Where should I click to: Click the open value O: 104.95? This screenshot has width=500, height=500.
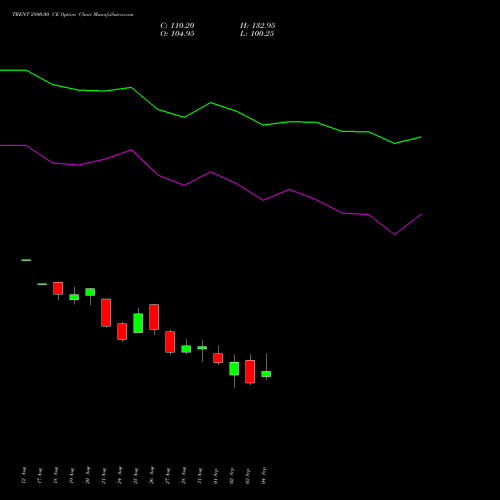177,34
